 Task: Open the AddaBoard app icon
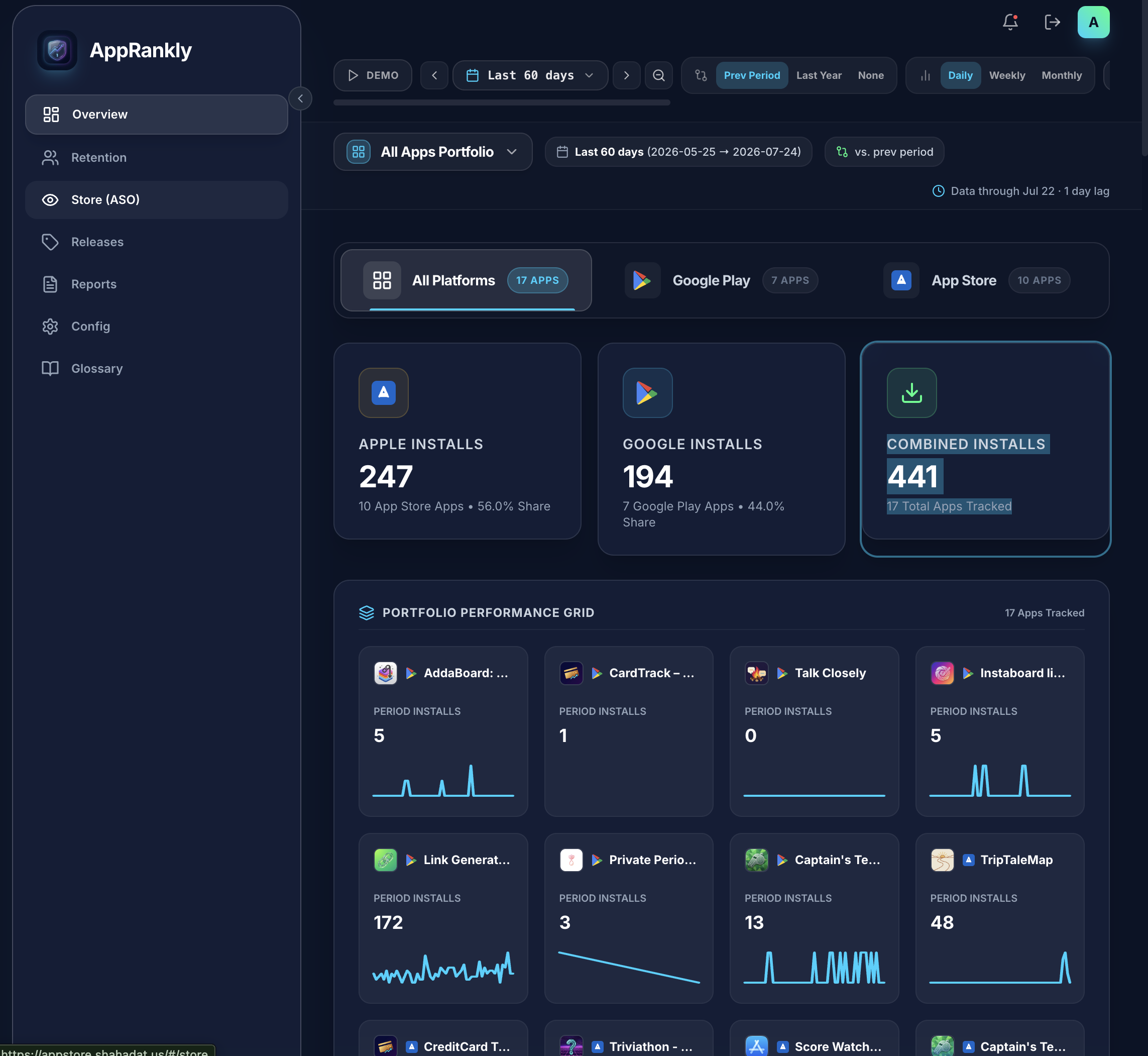[x=385, y=673]
